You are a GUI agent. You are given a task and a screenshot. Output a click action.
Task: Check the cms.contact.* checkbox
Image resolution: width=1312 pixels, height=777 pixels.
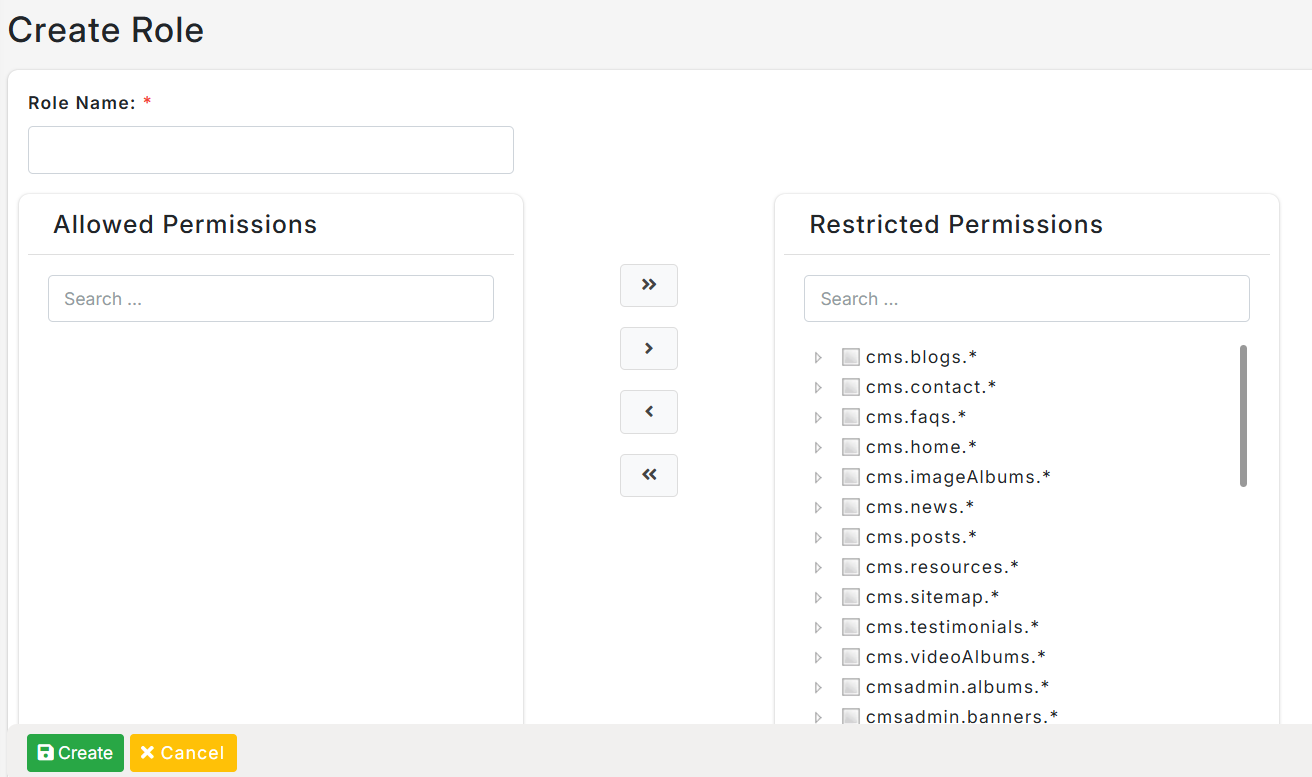(x=851, y=387)
